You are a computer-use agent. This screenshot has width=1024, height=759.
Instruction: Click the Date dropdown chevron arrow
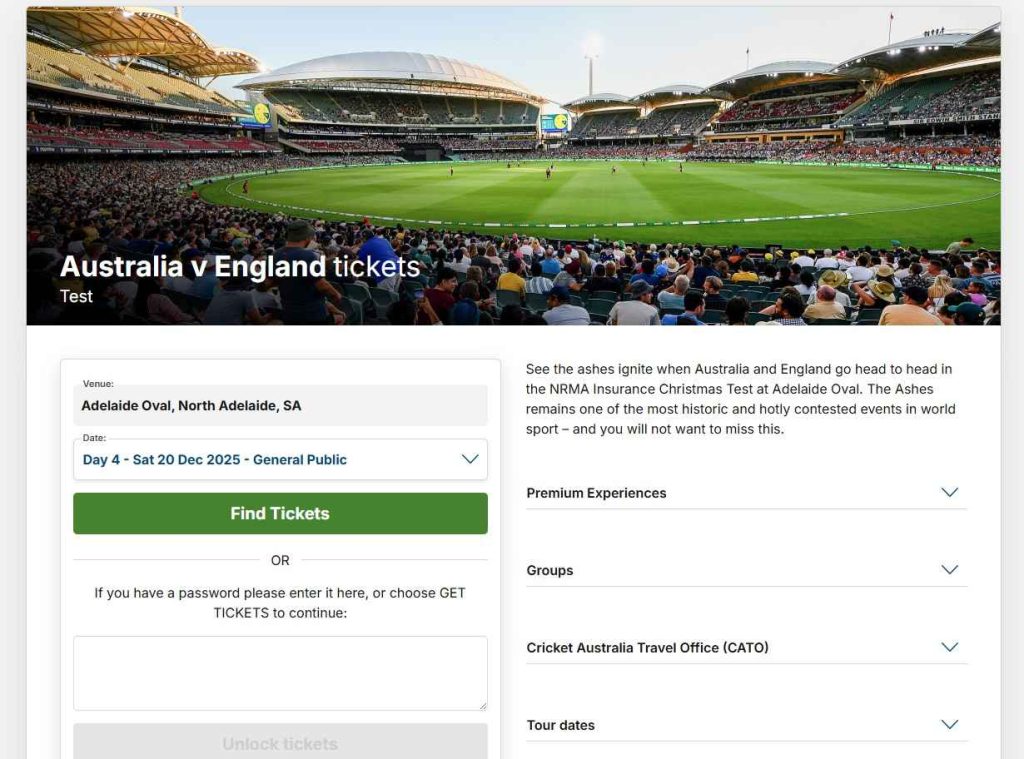[x=470, y=459]
